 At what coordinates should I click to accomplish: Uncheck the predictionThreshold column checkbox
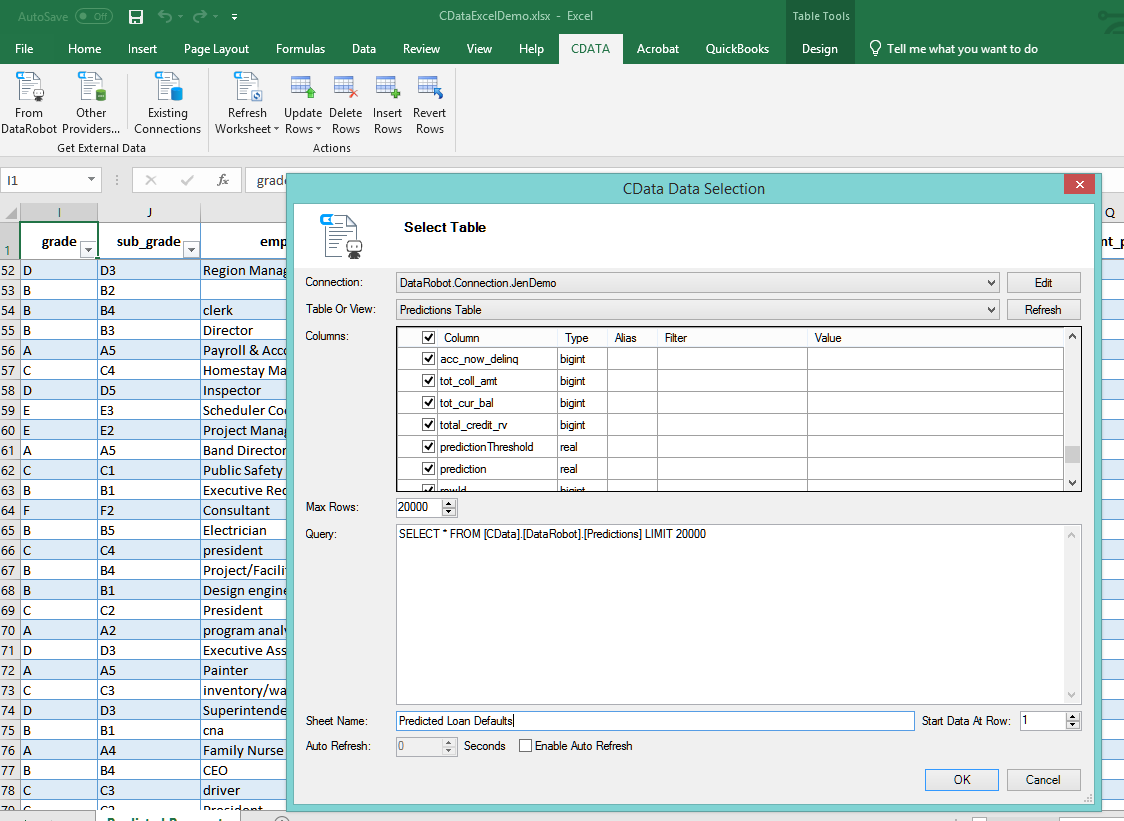pos(429,447)
